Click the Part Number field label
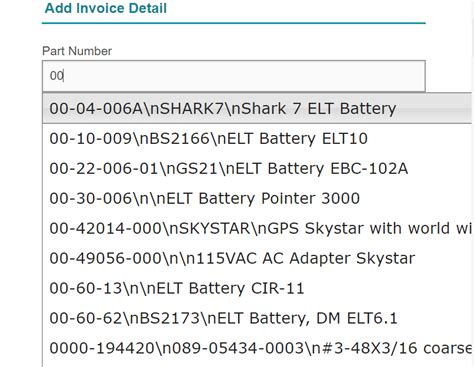This screenshot has width=474, height=367. (77, 51)
